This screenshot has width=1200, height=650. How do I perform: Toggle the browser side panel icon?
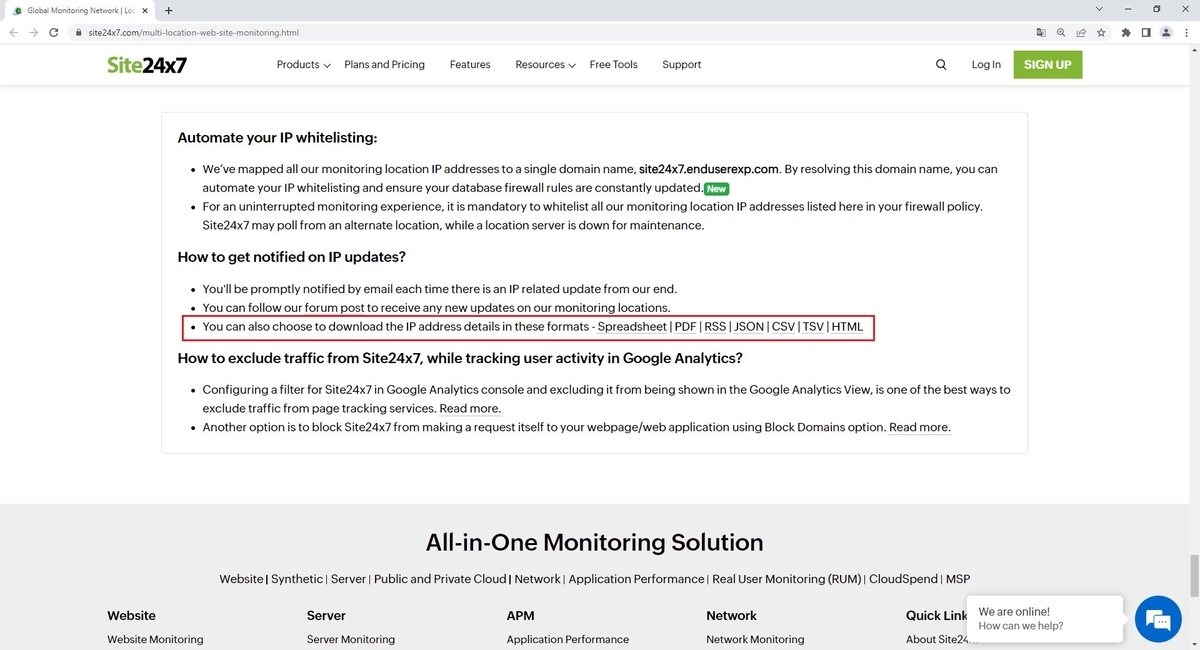[x=1146, y=32]
